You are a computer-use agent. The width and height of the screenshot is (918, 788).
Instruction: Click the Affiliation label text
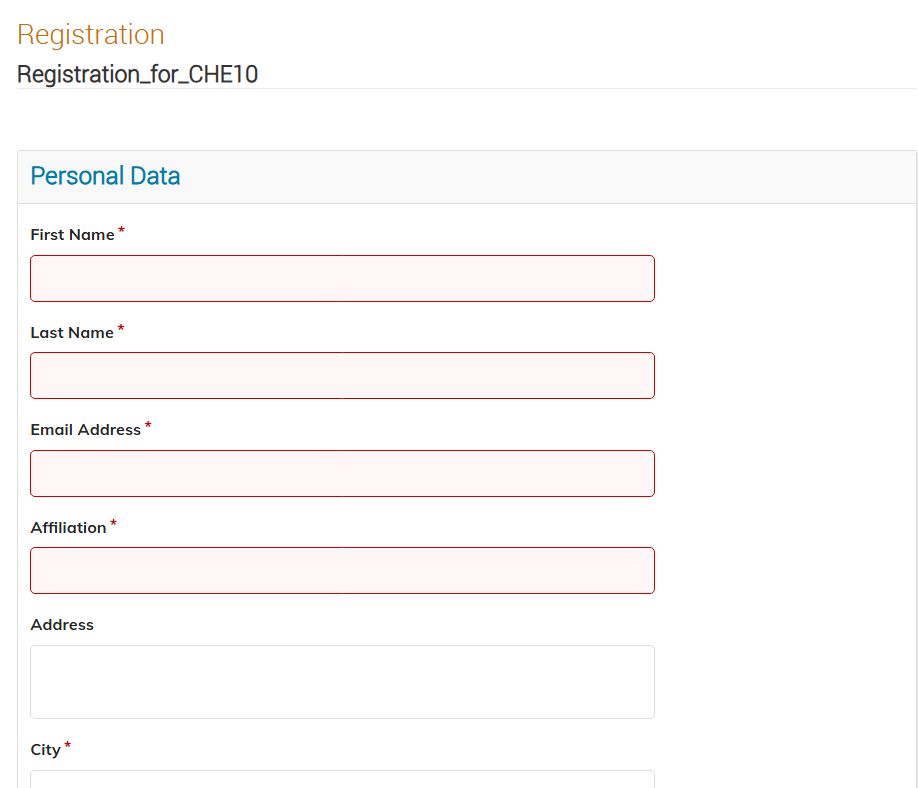pos(68,527)
